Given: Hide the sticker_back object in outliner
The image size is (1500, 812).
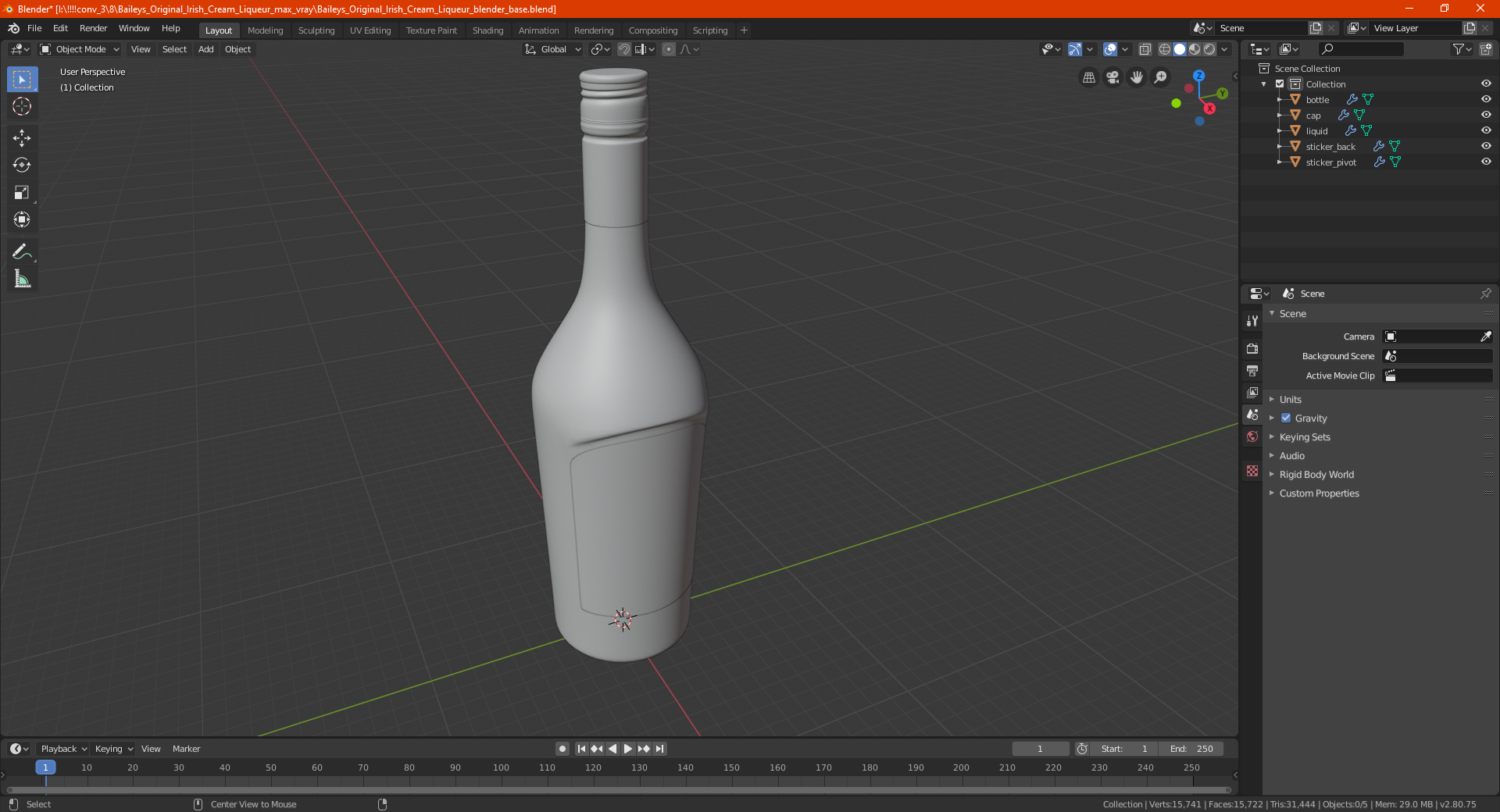Looking at the screenshot, I should [1486, 147].
